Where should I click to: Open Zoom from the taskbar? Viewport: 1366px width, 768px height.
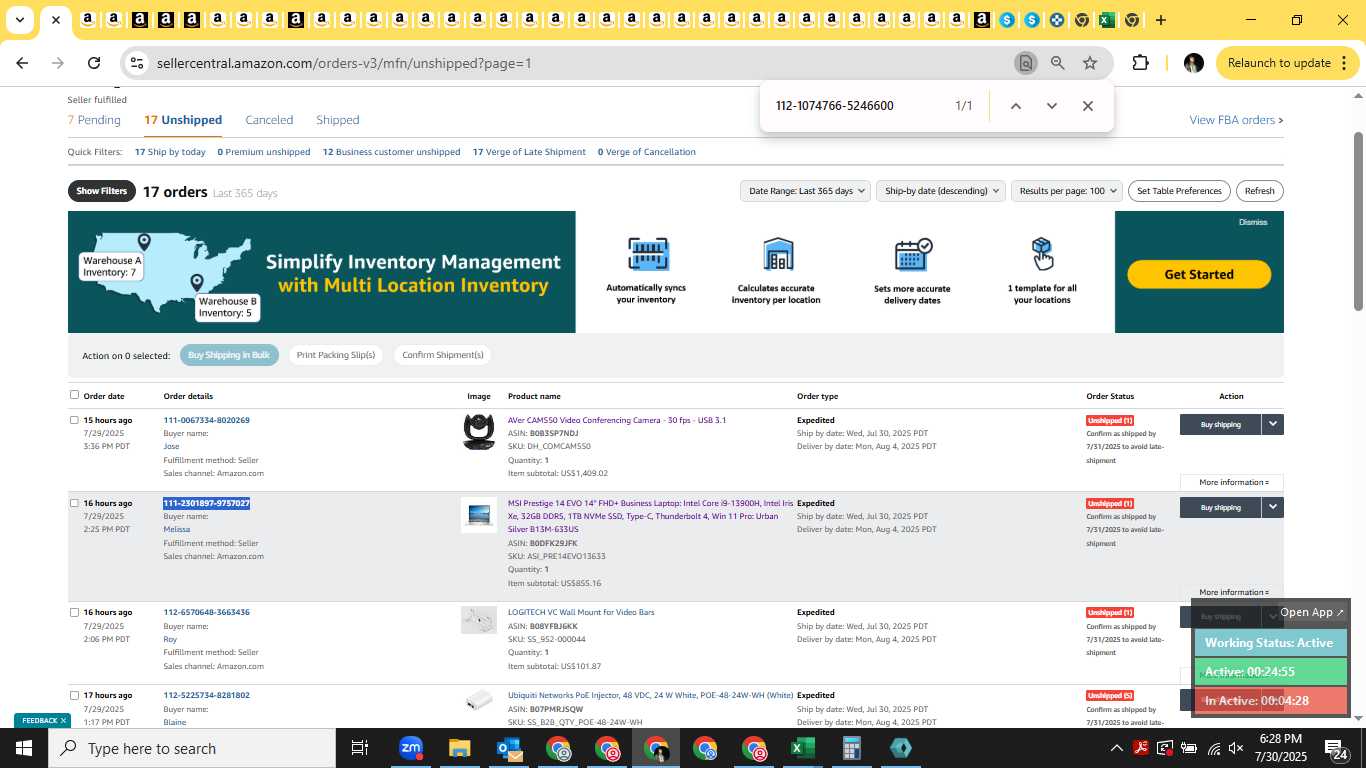click(x=410, y=748)
